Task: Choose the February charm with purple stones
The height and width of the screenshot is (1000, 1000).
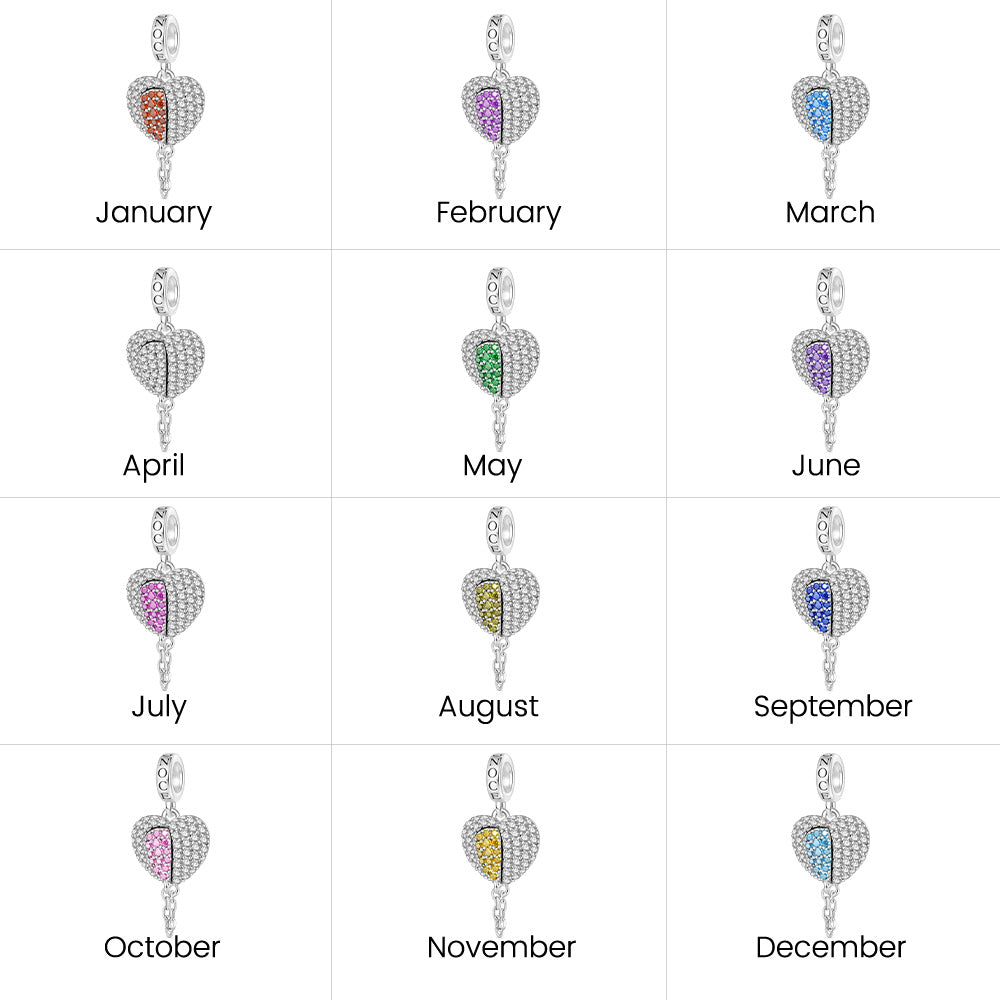Action: tap(499, 110)
